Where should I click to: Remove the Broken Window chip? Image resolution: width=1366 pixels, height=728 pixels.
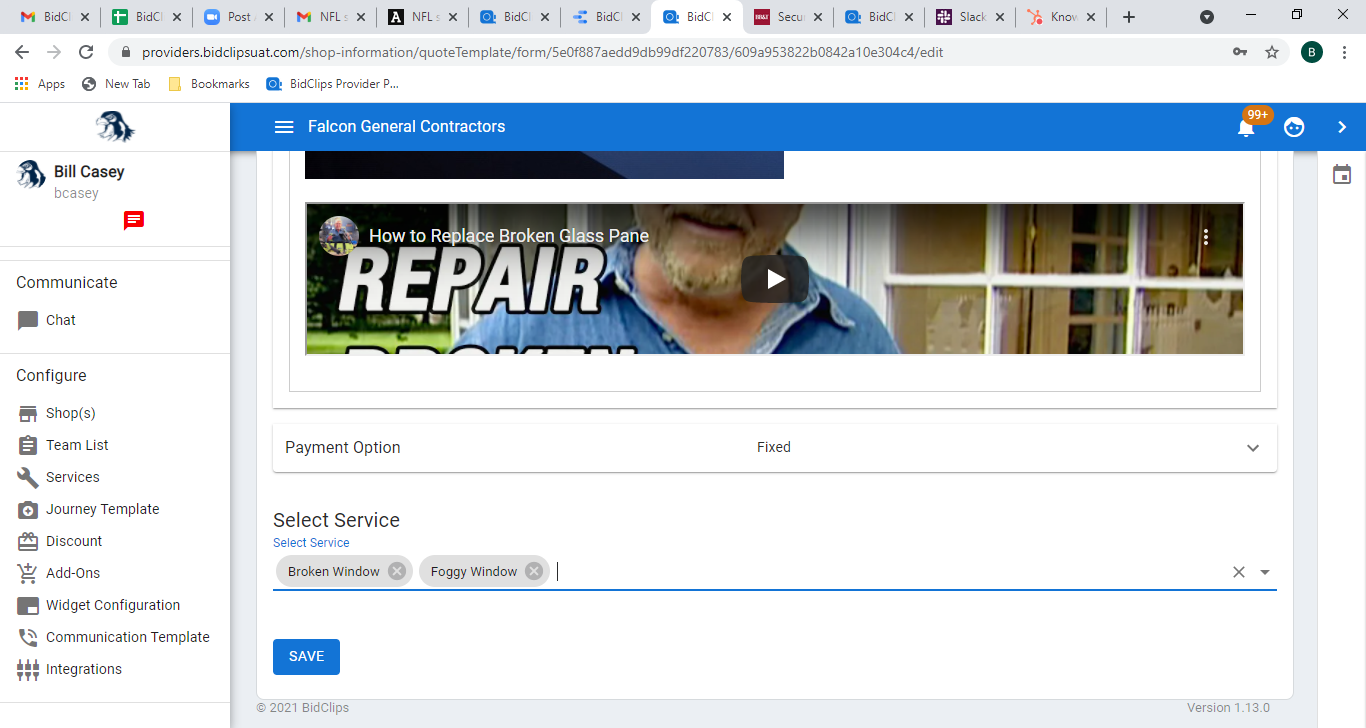(397, 571)
